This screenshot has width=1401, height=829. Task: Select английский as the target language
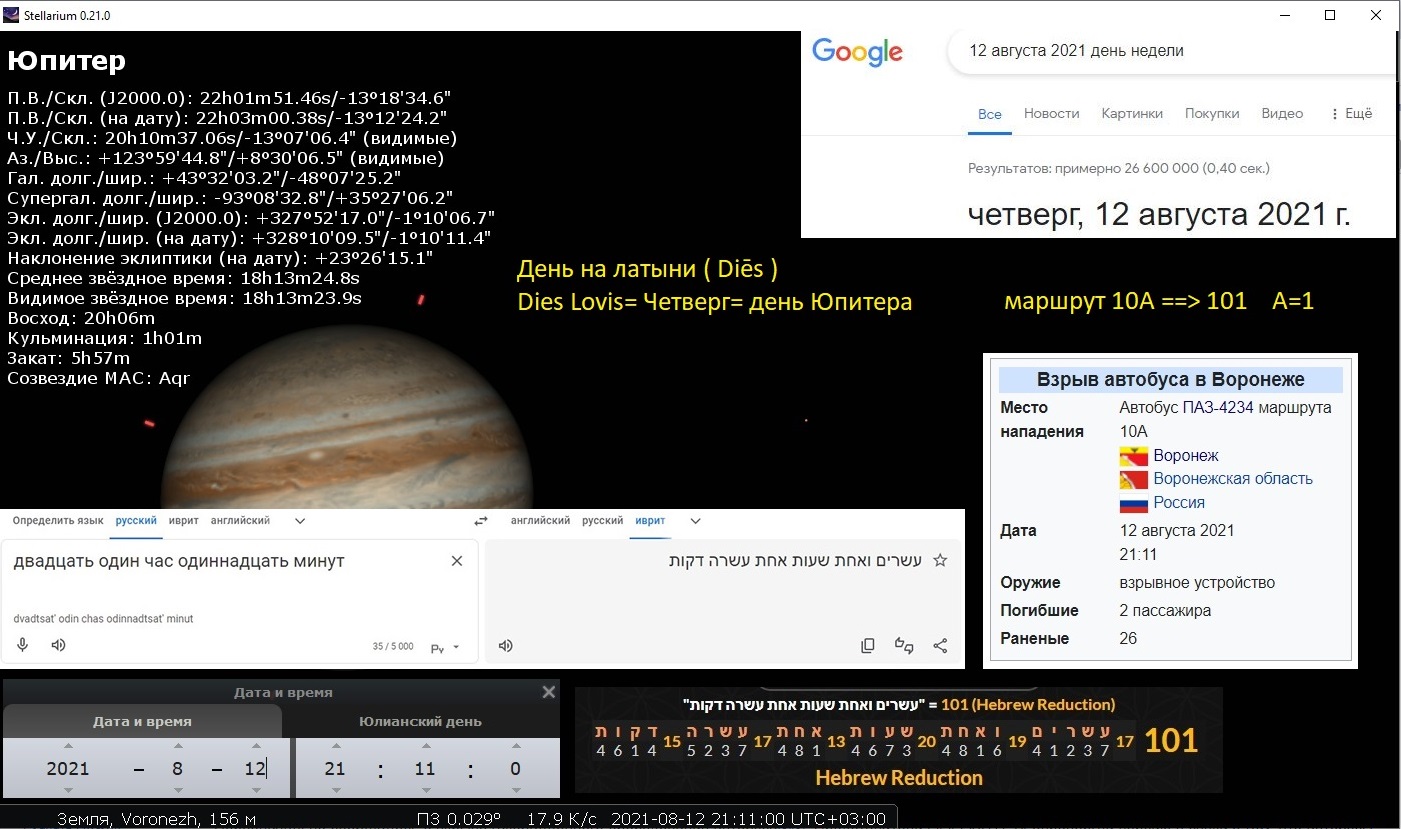540,521
